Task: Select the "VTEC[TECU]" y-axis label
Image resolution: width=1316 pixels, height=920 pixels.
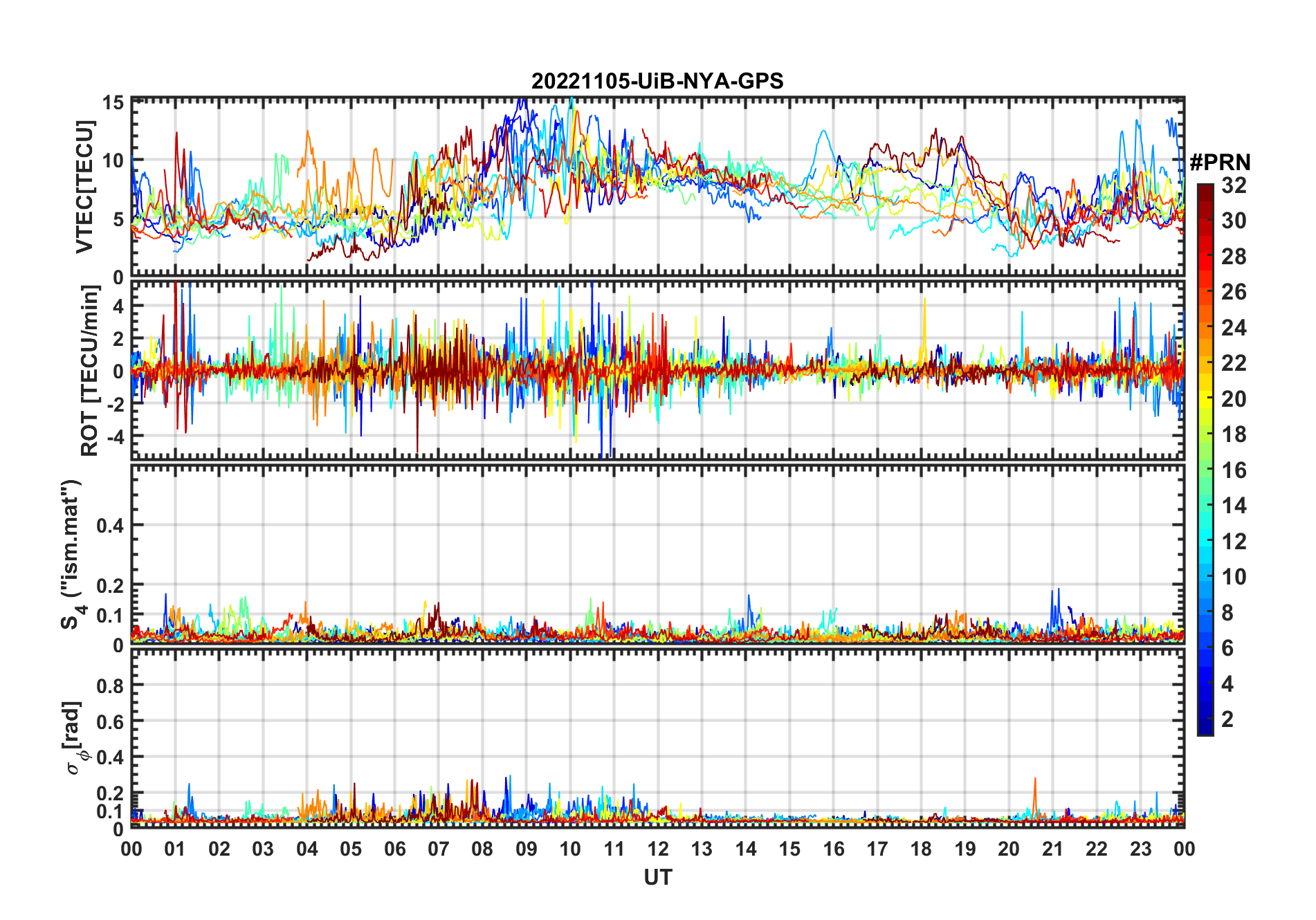Action: 84,187
